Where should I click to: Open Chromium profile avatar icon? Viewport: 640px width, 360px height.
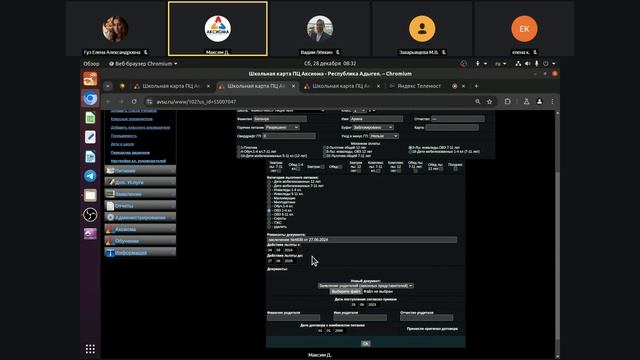(x=539, y=102)
